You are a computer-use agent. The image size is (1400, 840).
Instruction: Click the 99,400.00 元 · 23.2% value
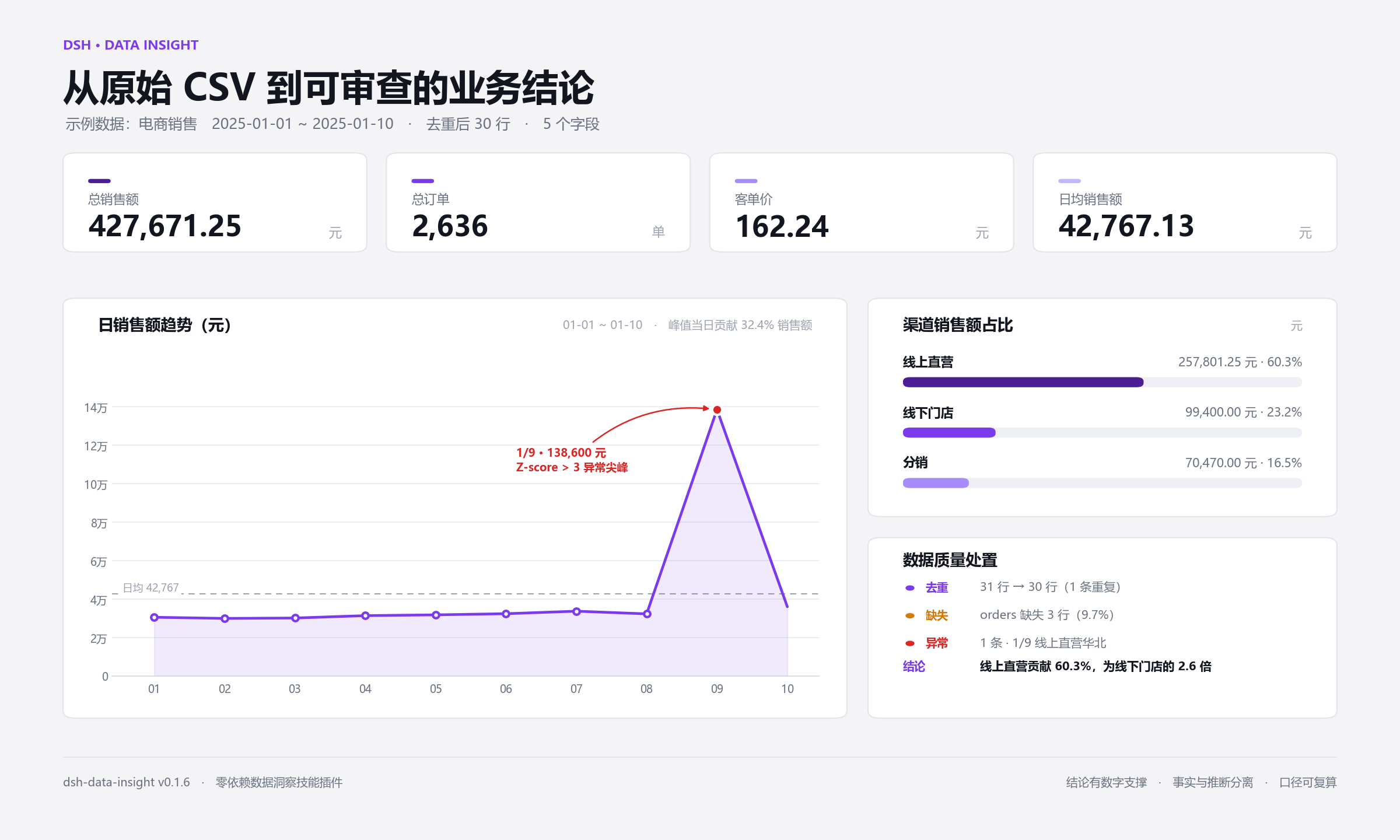click(1243, 412)
